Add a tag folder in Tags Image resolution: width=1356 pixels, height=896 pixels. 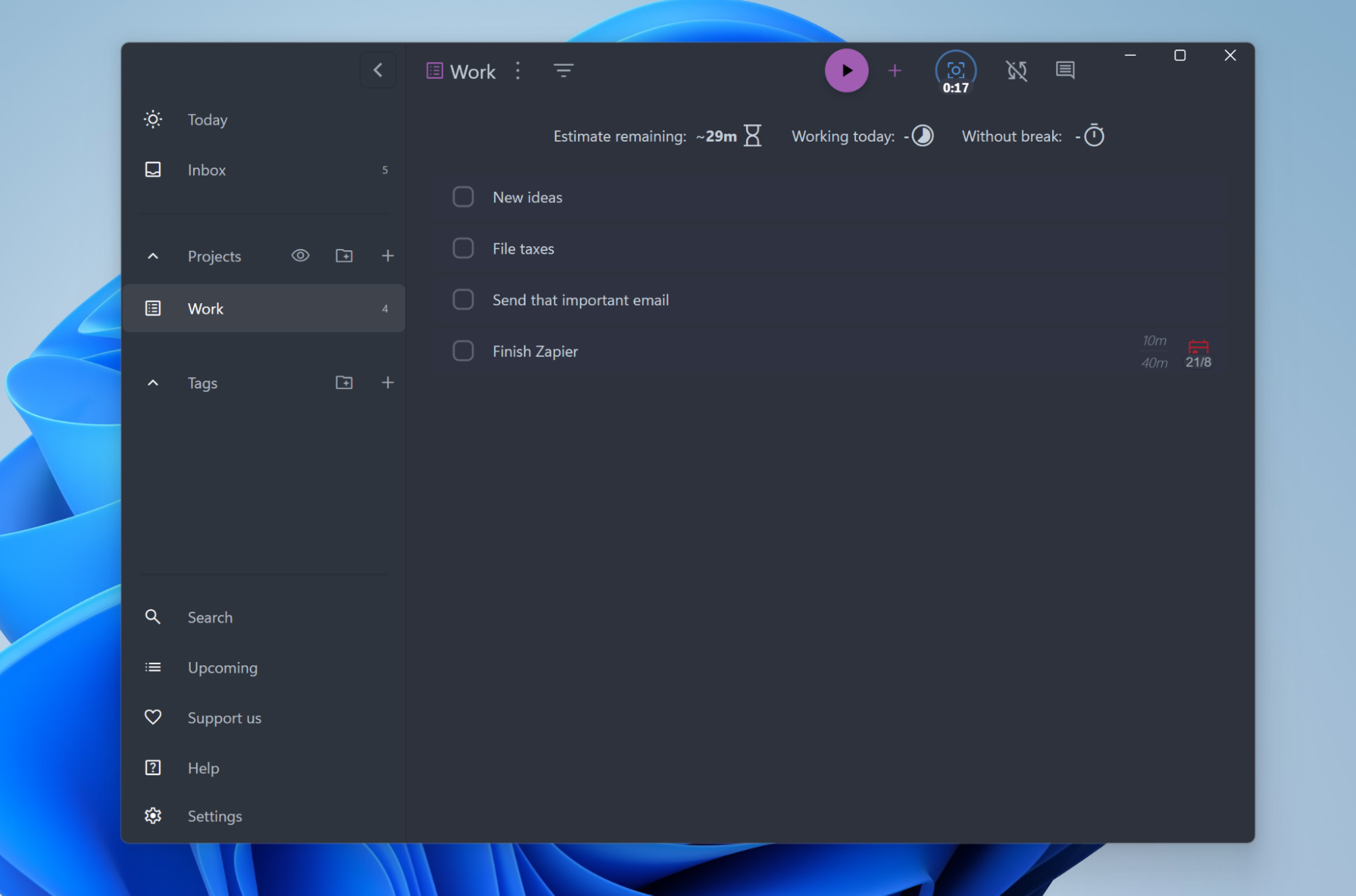point(344,383)
